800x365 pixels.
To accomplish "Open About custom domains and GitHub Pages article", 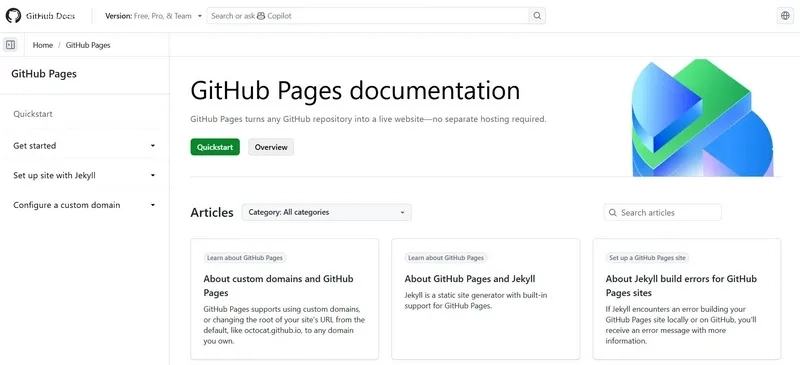I will pos(279,286).
